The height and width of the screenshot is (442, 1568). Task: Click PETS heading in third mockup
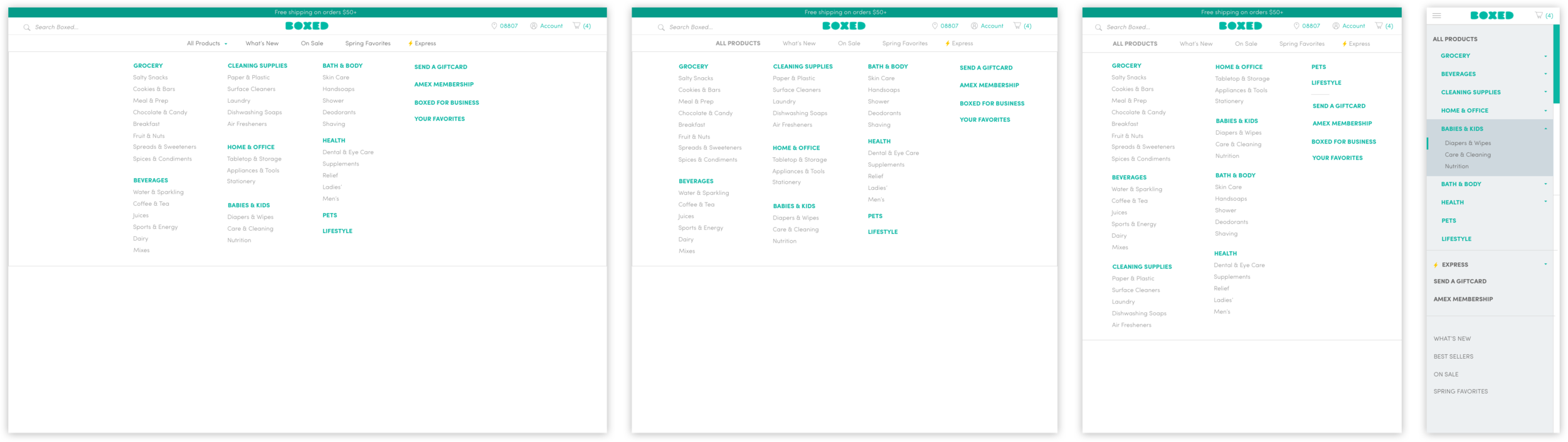point(1318,67)
